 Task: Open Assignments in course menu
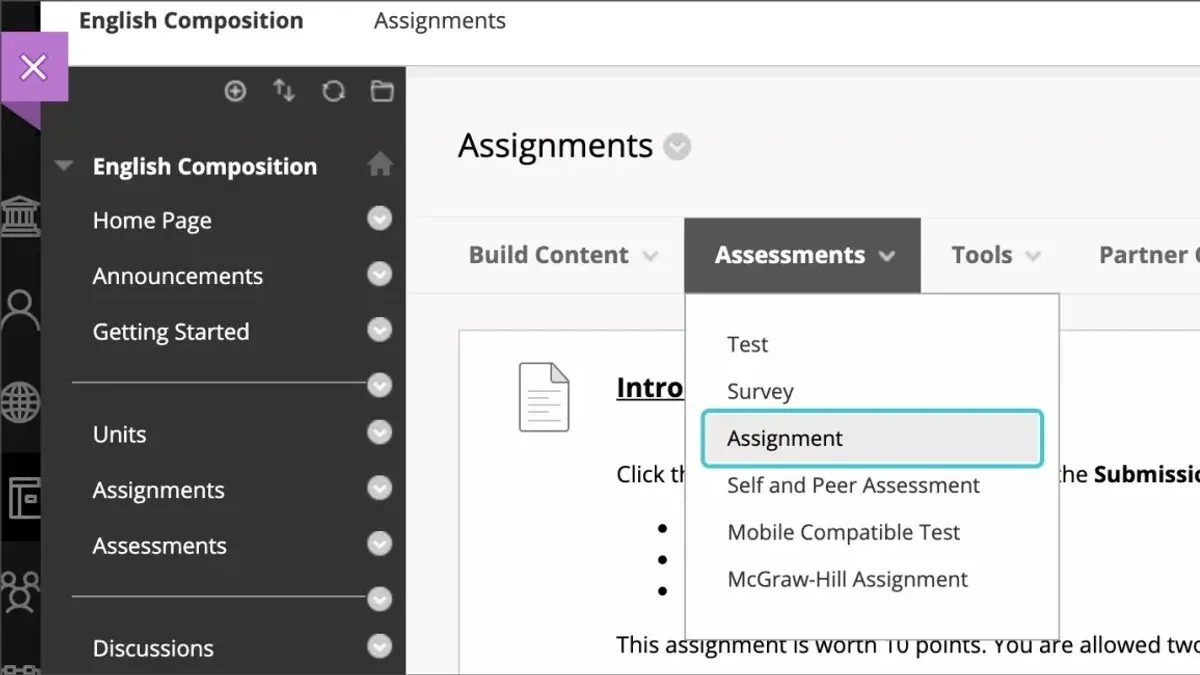pos(158,490)
